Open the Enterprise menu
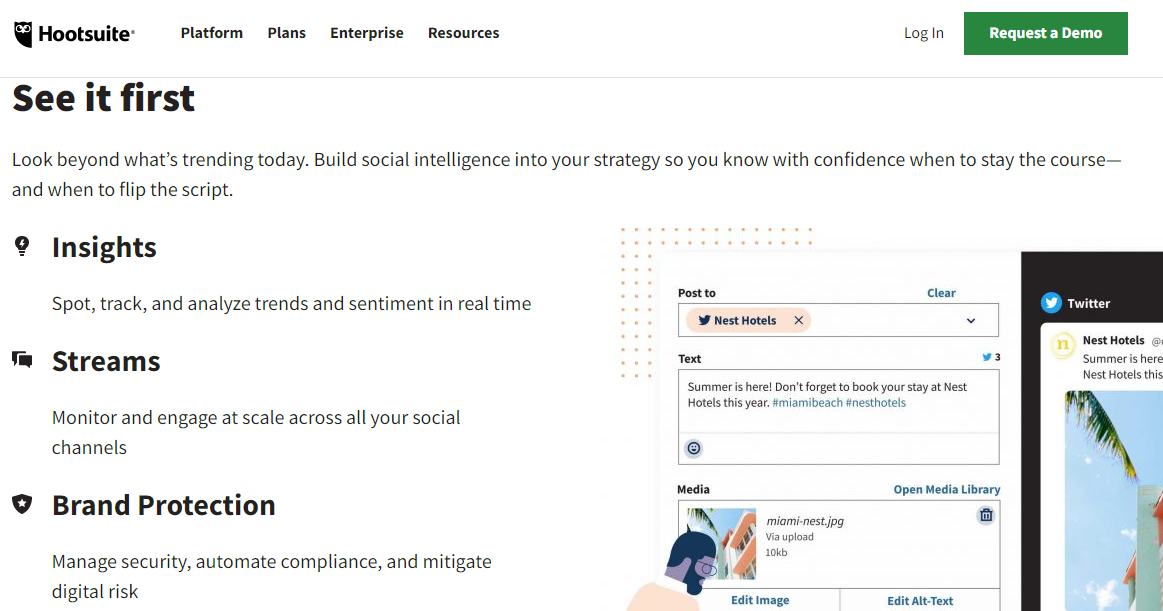Viewport: 1163px width, 611px height. pos(367,33)
